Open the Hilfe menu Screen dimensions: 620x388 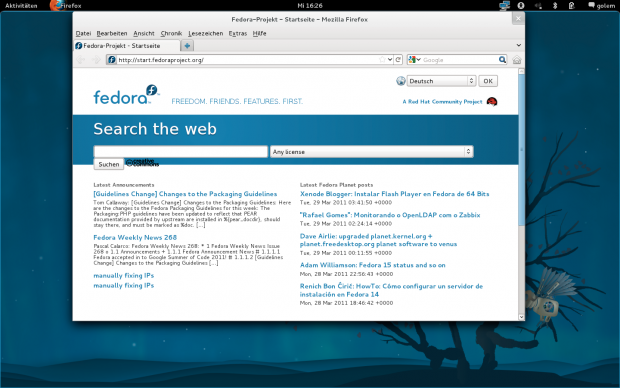[x=259, y=33]
